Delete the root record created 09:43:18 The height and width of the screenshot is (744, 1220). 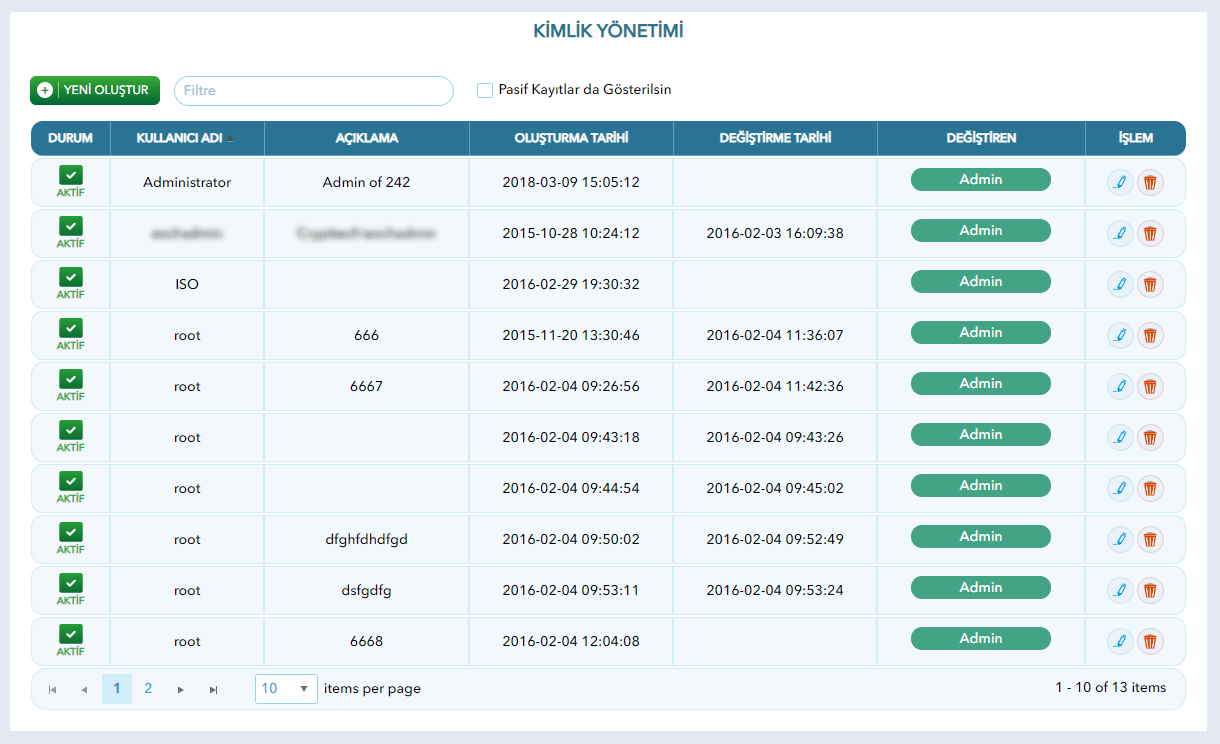point(1150,437)
